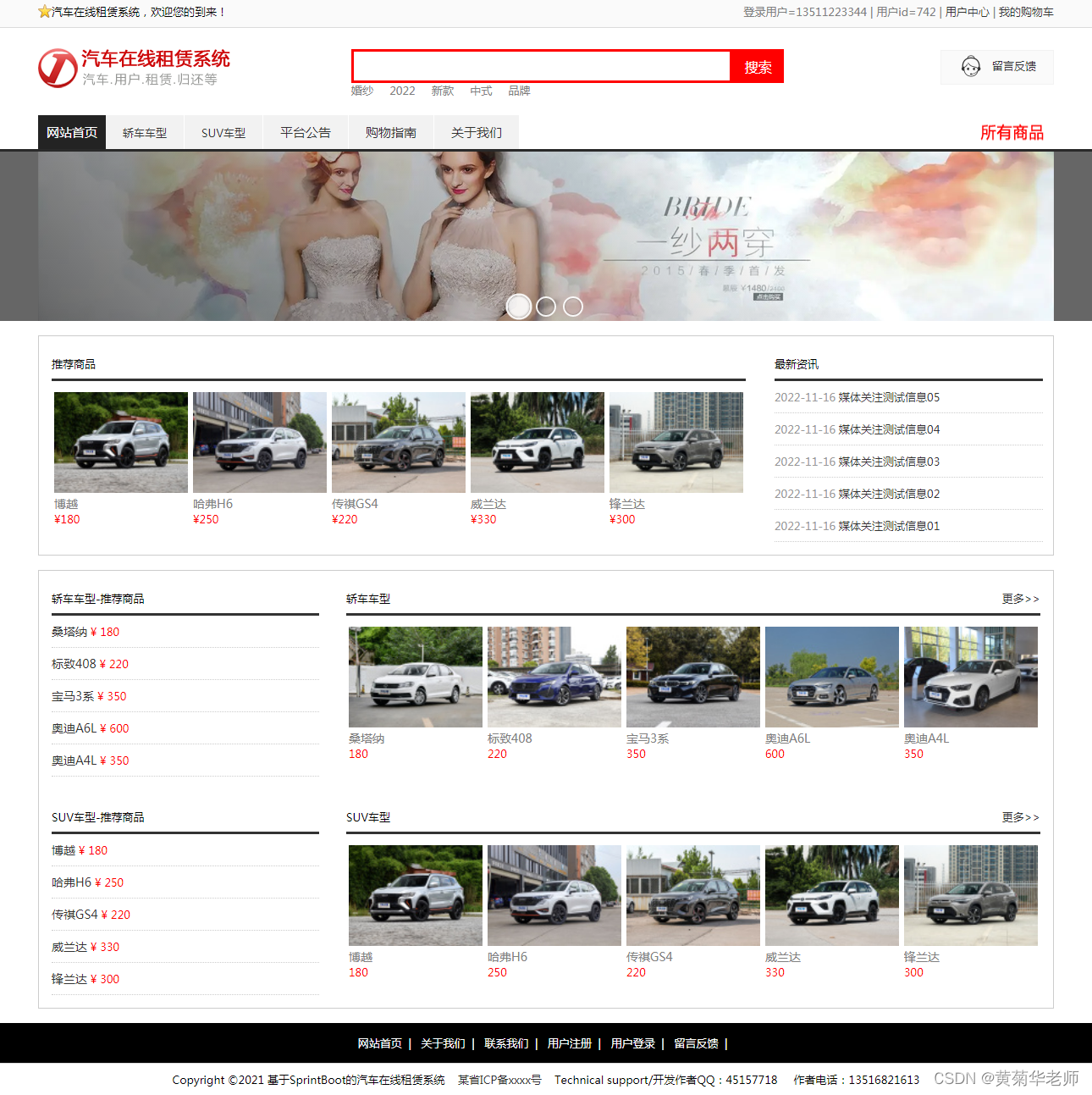Open the 购物指南 menu item

391,132
